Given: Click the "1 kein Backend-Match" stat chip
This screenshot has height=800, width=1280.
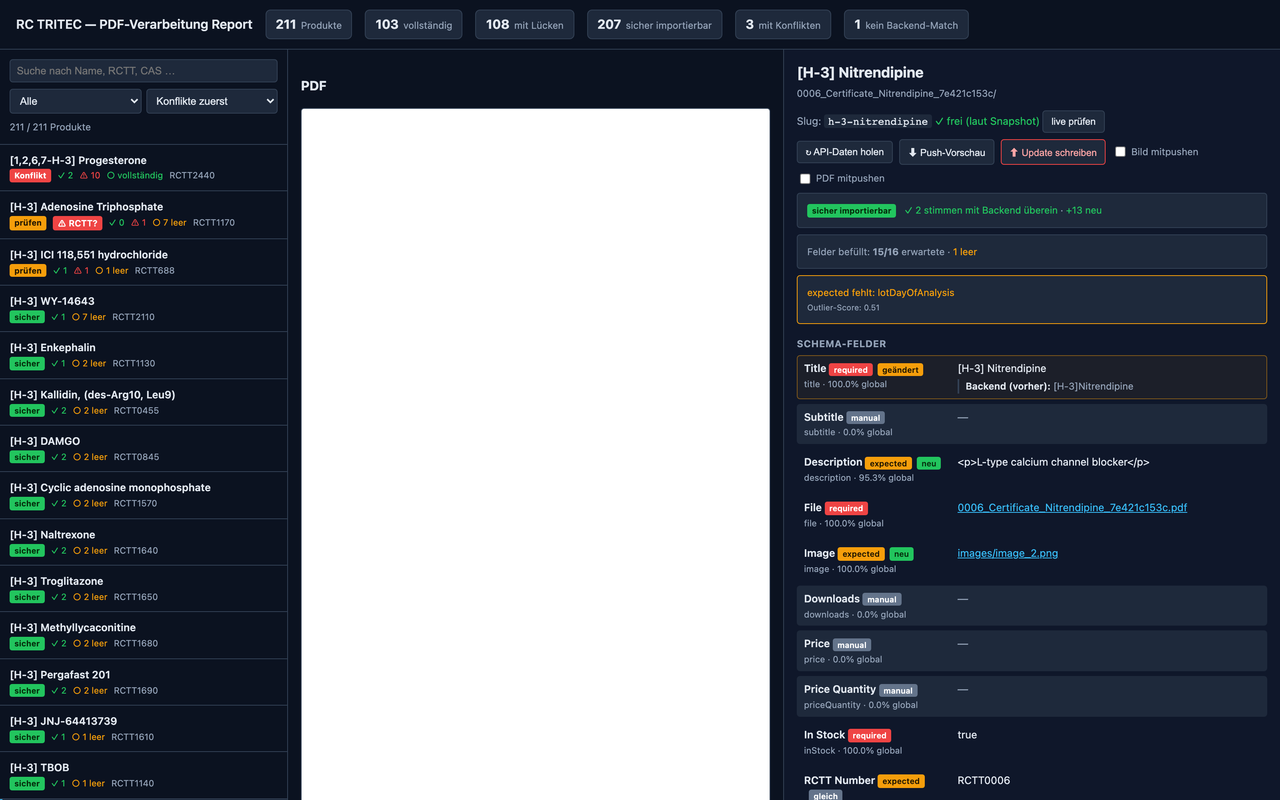Looking at the screenshot, I should [x=905, y=25].
